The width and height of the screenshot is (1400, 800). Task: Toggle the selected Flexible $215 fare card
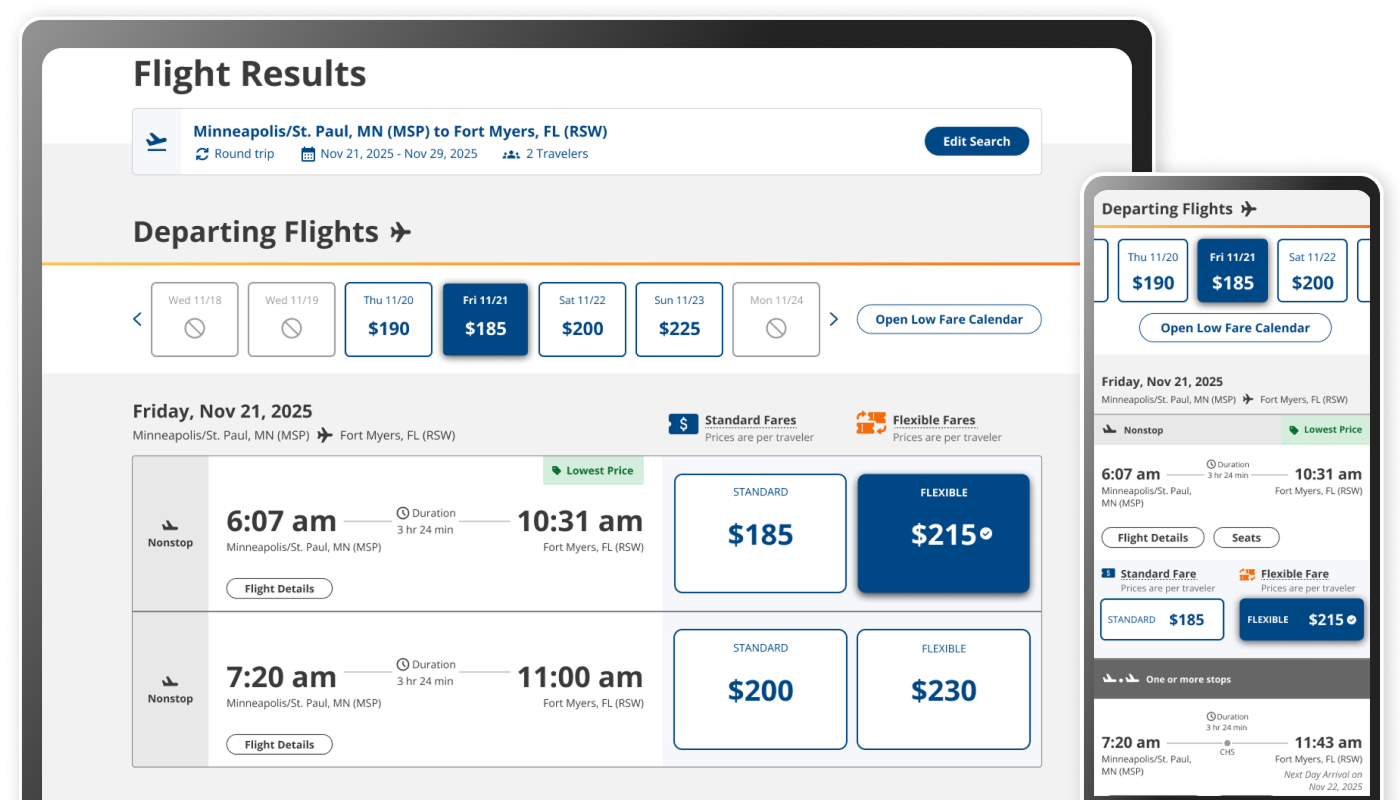pyautogui.click(x=943, y=533)
